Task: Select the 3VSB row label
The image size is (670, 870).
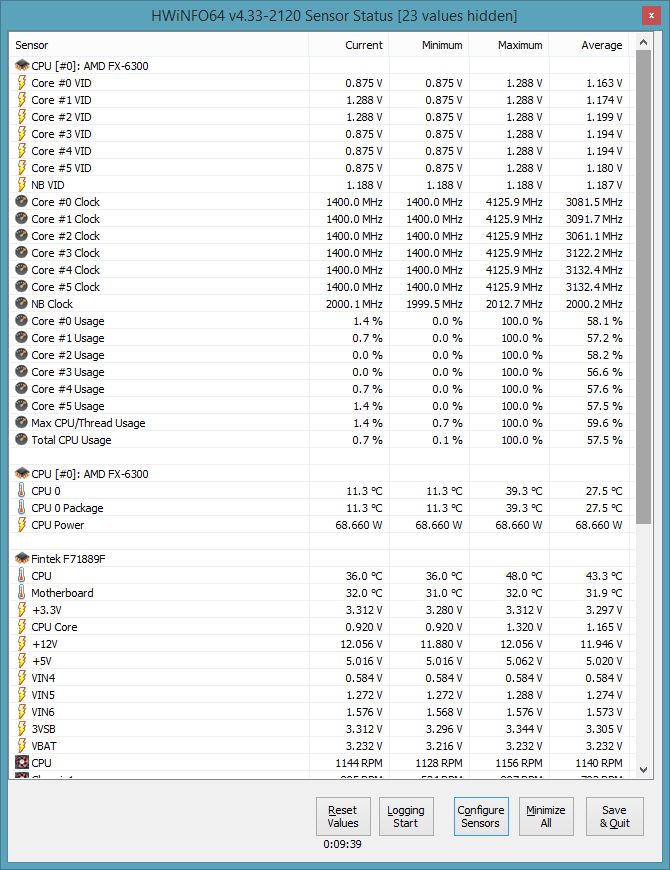Action: [43, 729]
